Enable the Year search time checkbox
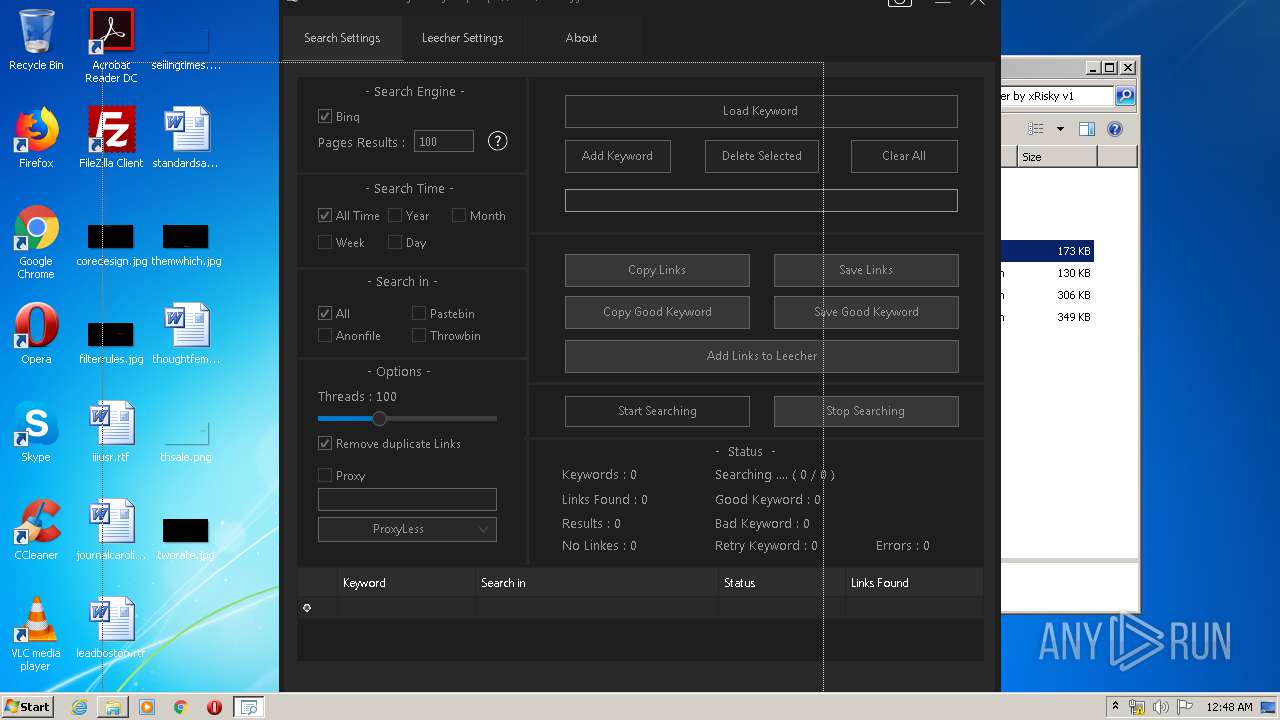 395,215
